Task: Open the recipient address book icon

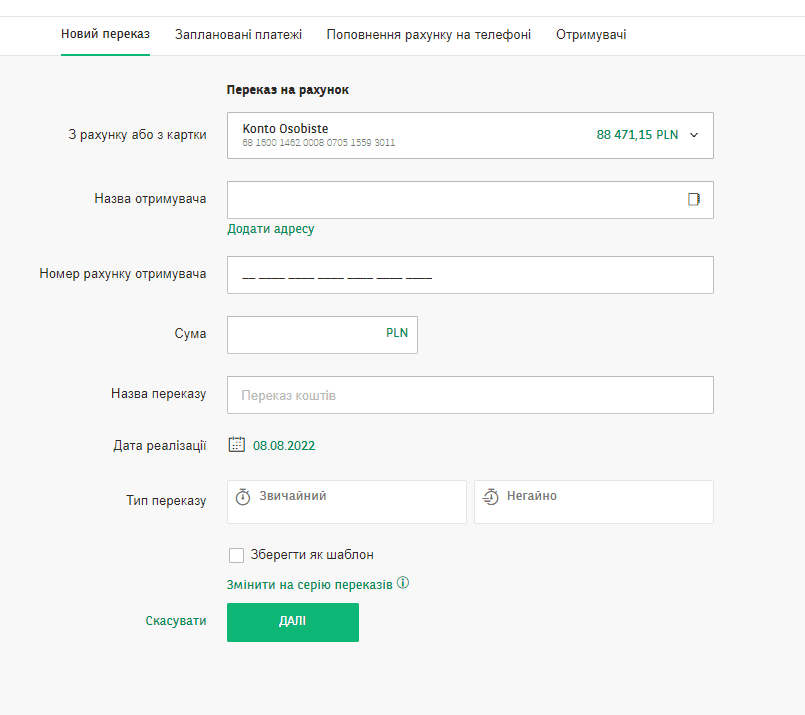Action: [x=694, y=199]
